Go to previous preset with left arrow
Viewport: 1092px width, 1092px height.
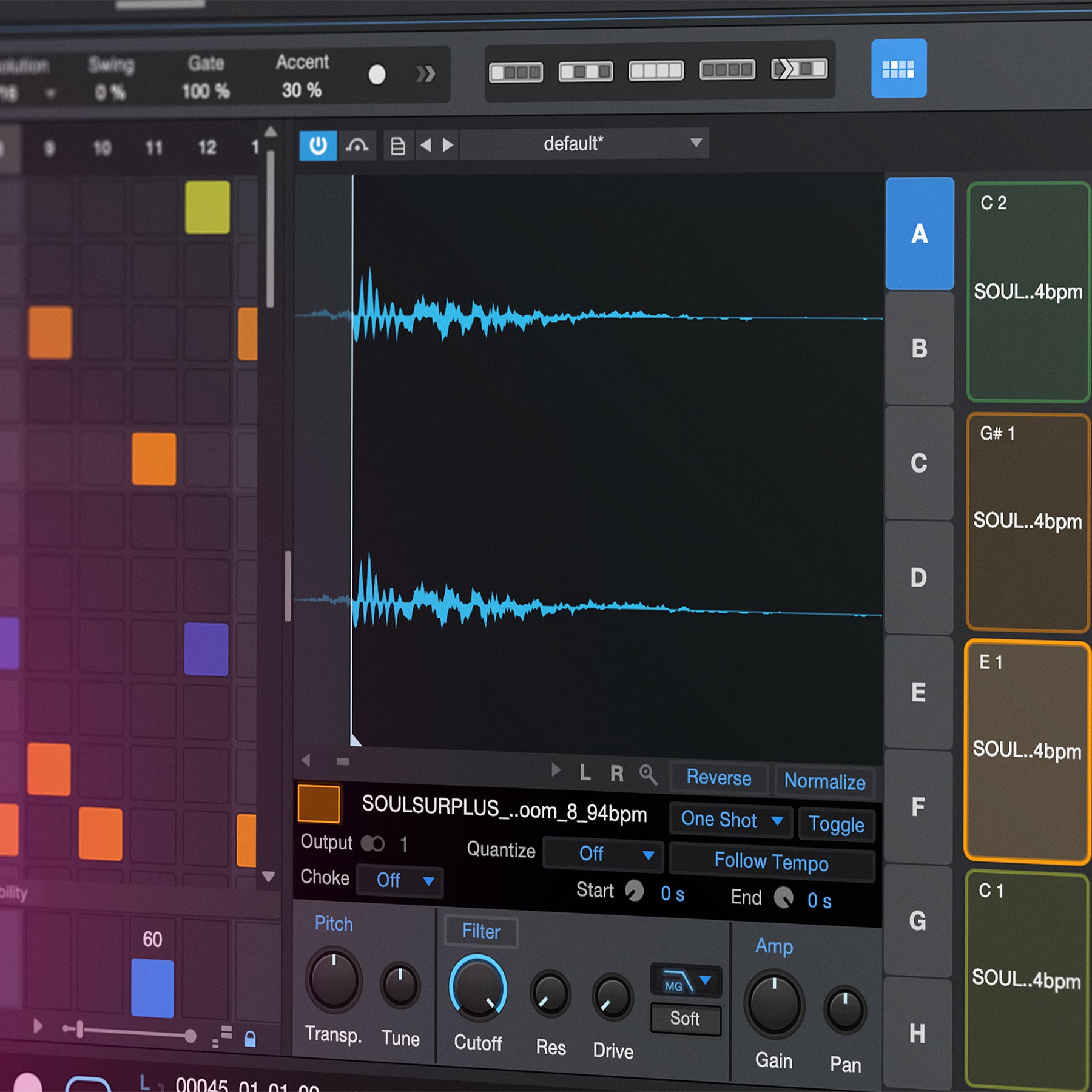point(426,146)
